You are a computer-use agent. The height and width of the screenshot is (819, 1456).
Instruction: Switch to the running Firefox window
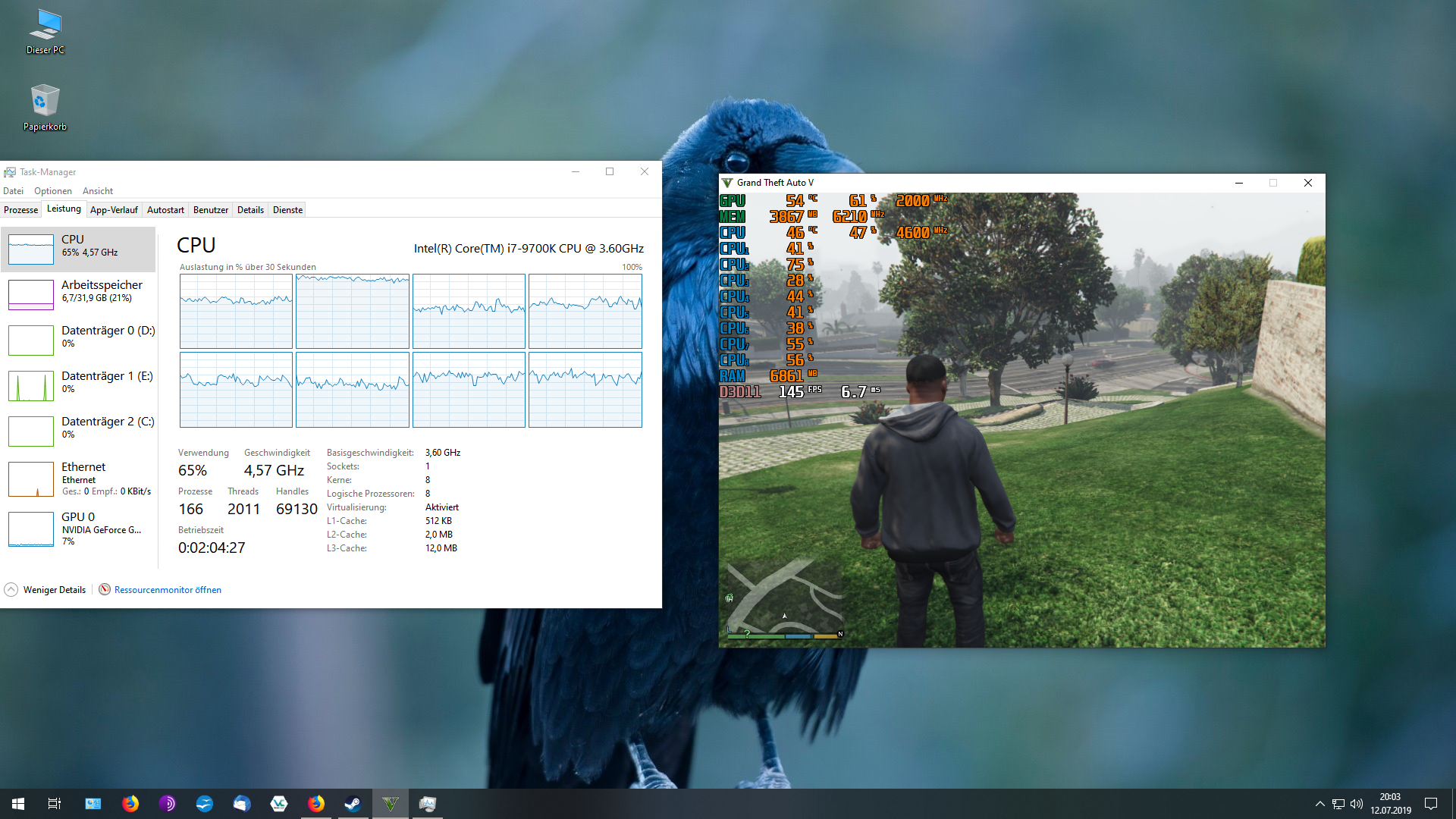point(316,804)
